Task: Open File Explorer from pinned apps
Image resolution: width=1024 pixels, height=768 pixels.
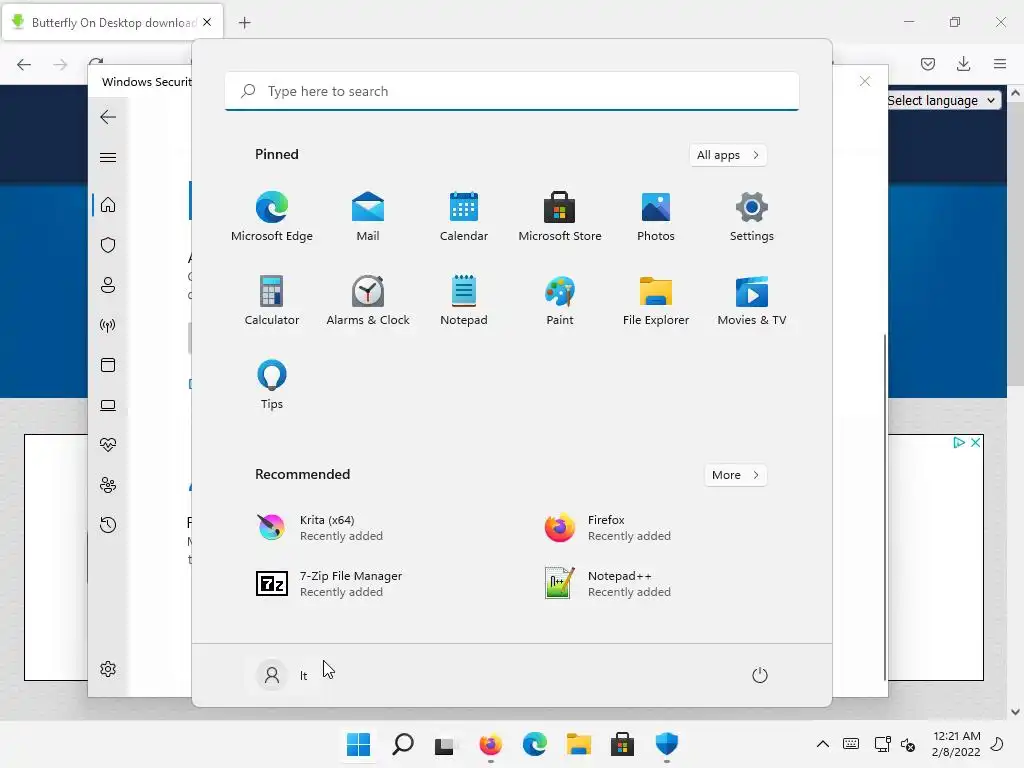Action: coord(656,300)
